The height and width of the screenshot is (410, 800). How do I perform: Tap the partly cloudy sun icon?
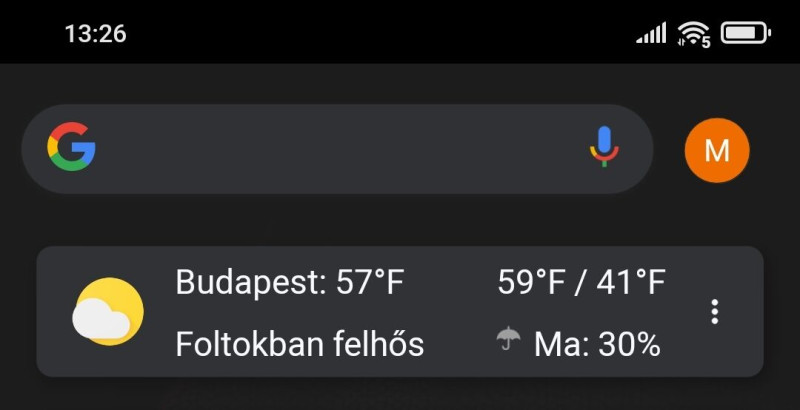[108, 311]
